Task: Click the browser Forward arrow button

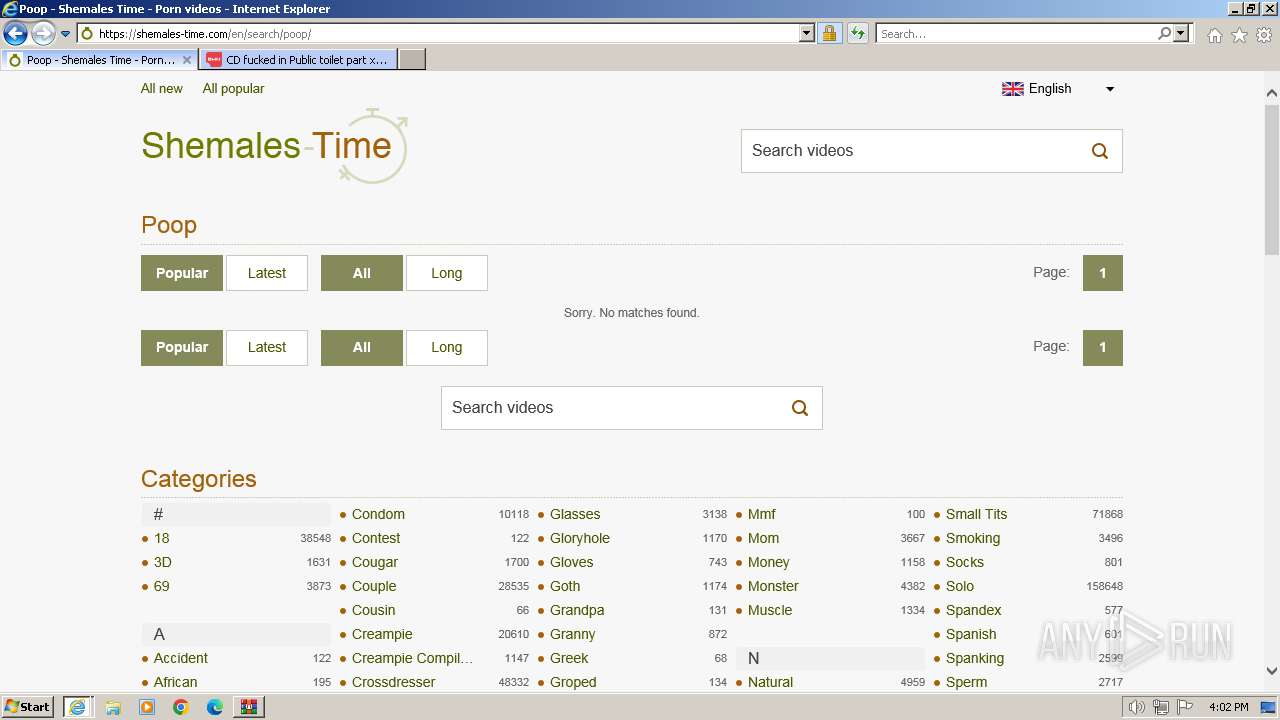Action: 43,34
